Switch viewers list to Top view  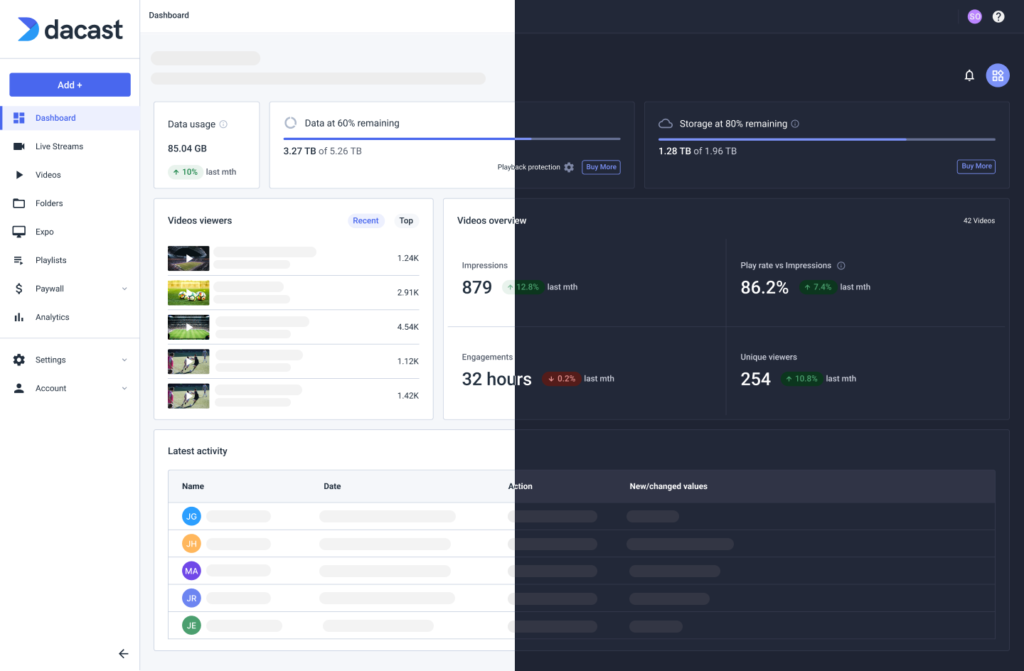(x=406, y=220)
